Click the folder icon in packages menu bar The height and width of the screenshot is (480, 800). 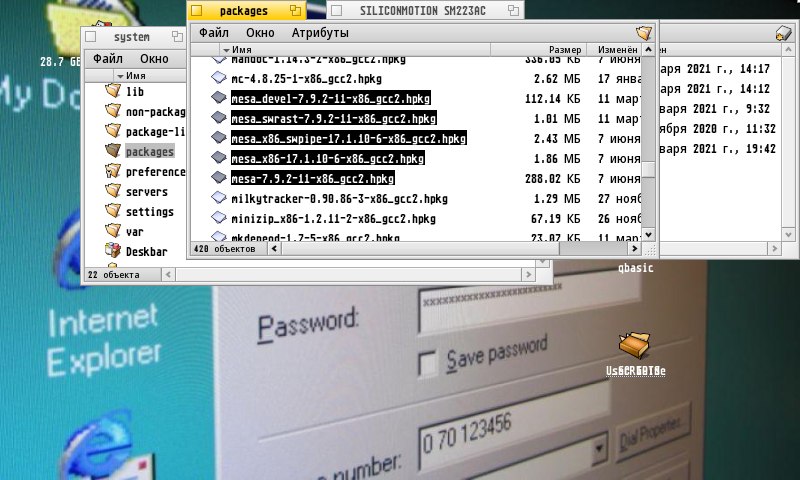coord(644,33)
